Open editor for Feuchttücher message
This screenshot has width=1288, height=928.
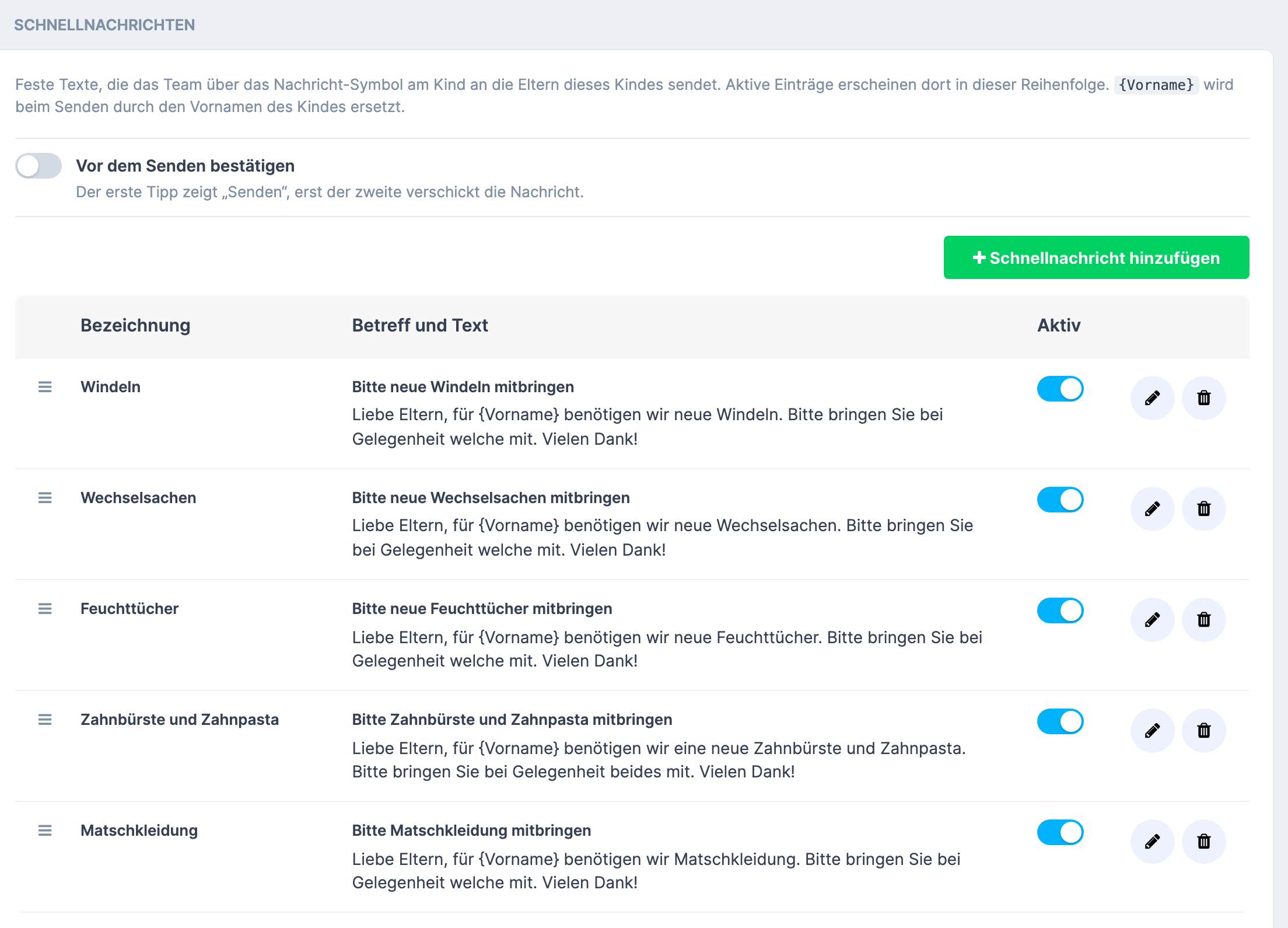point(1152,620)
